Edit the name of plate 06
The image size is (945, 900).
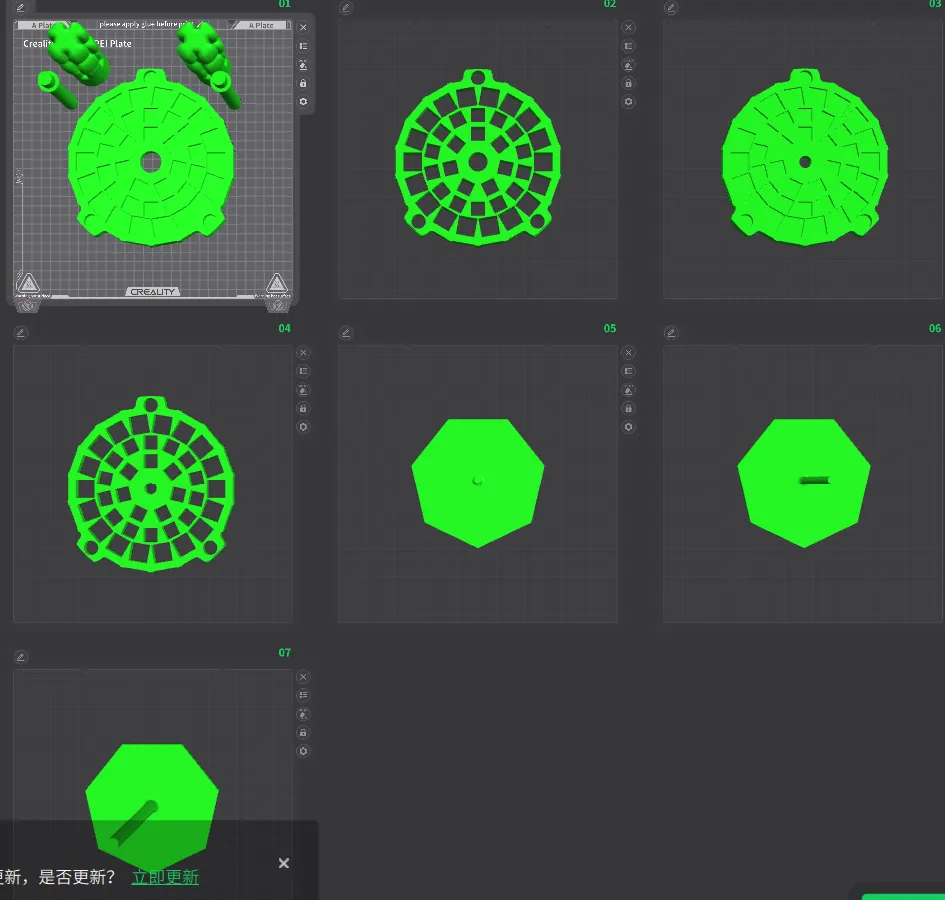(671, 333)
